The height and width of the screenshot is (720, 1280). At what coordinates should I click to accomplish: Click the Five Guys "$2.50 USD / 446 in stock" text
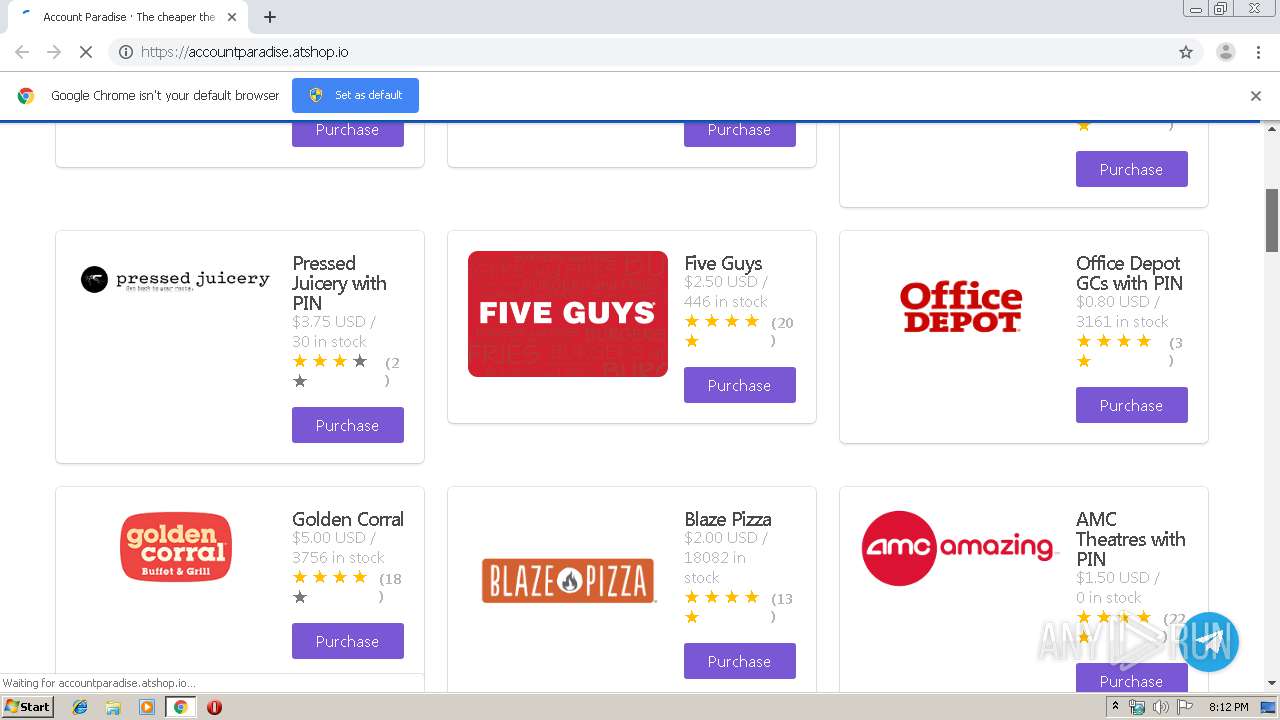tap(726, 292)
